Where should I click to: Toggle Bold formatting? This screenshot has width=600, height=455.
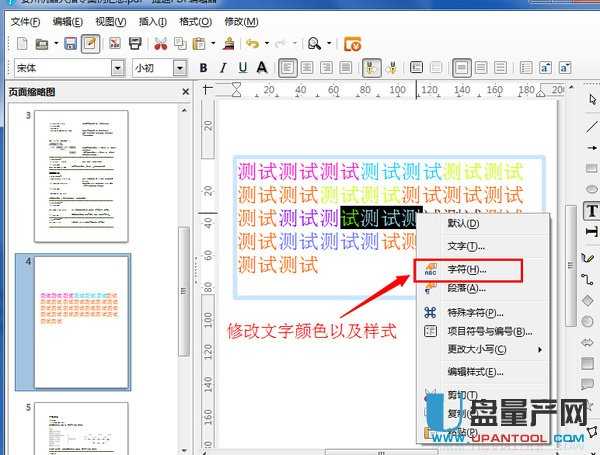[203, 68]
